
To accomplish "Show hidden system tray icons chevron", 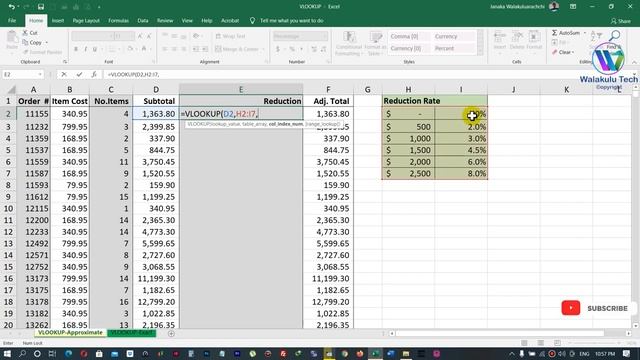I will click(511, 353).
